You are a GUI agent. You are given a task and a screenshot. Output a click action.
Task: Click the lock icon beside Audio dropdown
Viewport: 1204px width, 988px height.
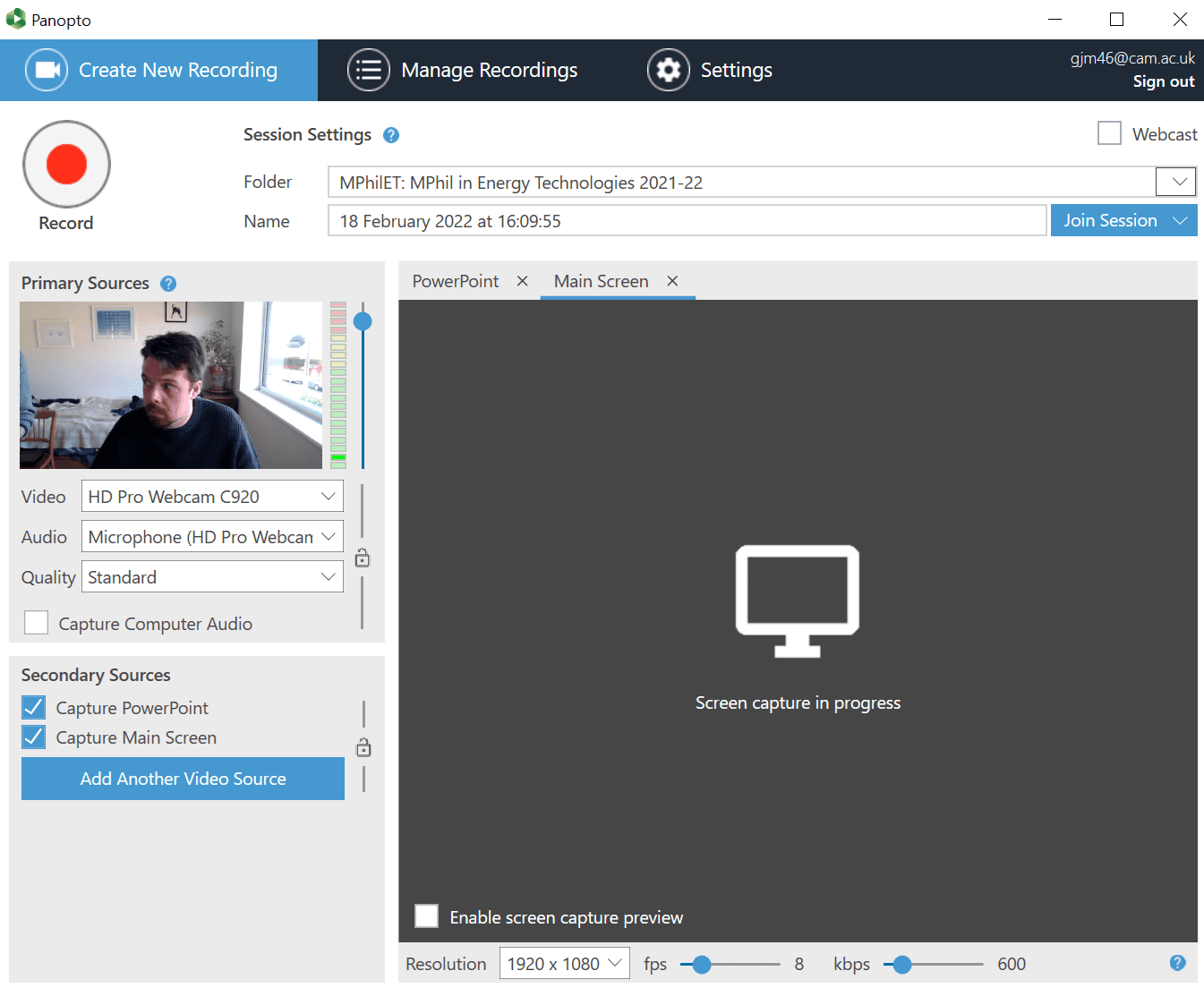click(363, 558)
